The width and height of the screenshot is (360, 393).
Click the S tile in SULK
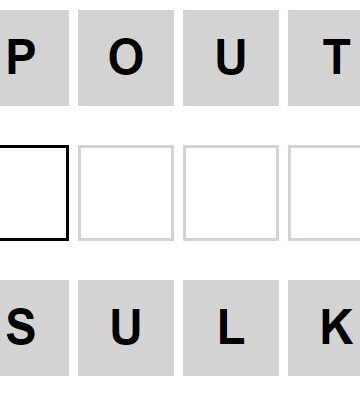click(34, 328)
